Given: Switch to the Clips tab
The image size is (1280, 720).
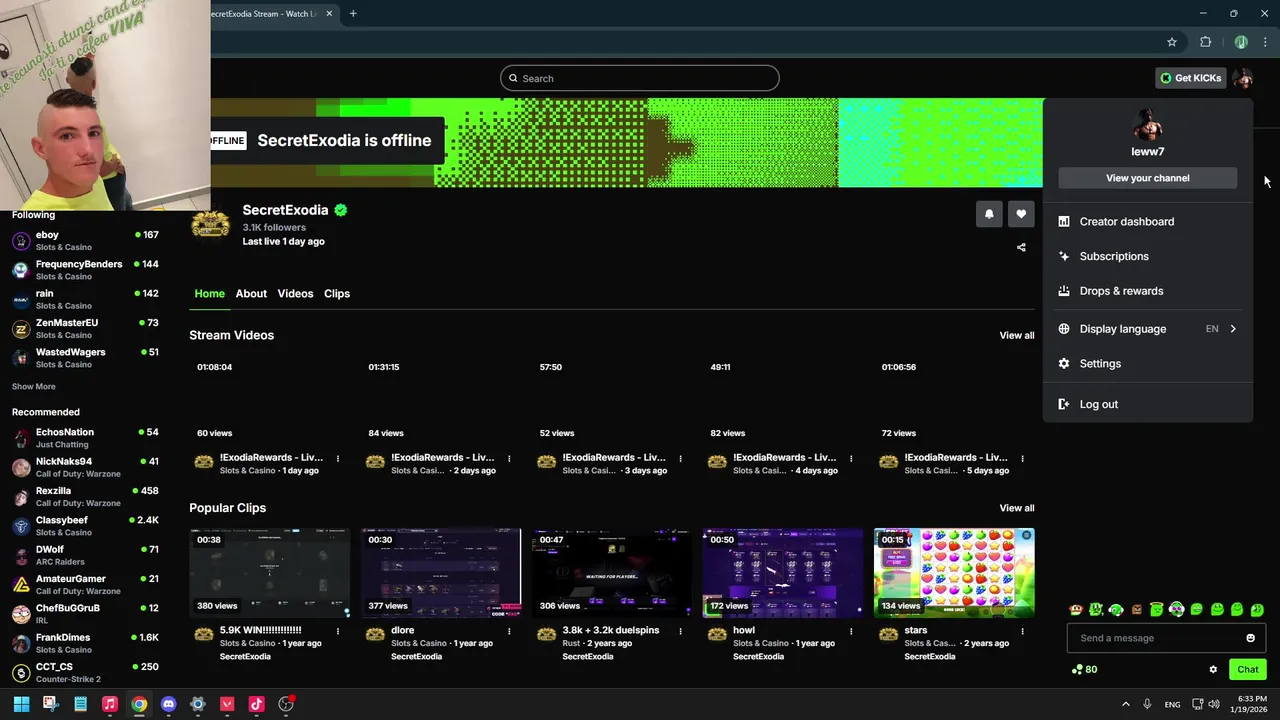Looking at the screenshot, I should 337,294.
